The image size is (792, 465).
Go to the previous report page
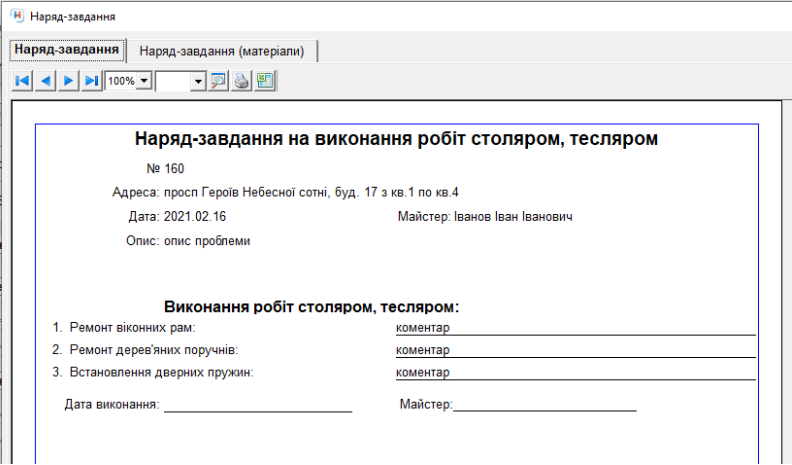[45, 81]
